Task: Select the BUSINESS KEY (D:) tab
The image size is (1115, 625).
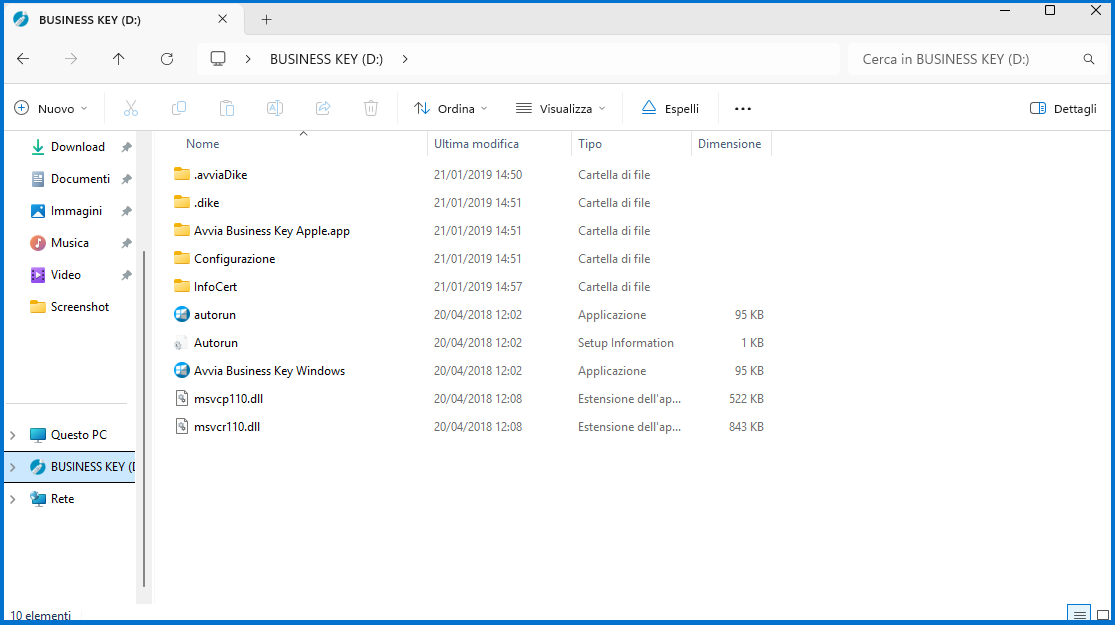Action: coord(124,20)
